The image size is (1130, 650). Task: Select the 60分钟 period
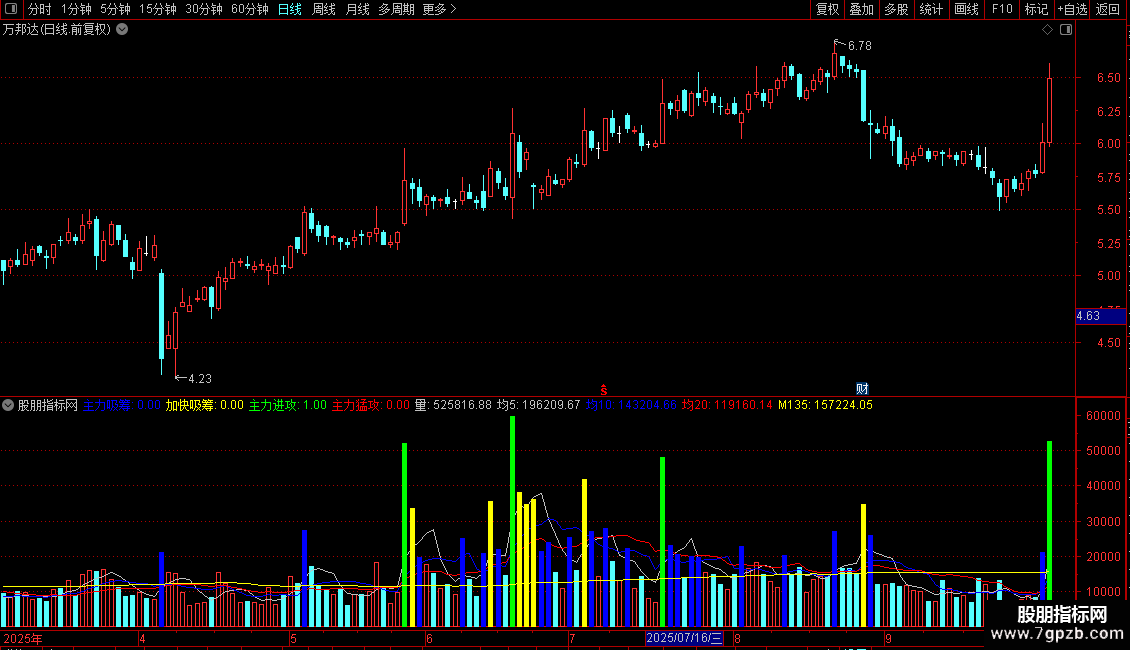coord(250,9)
